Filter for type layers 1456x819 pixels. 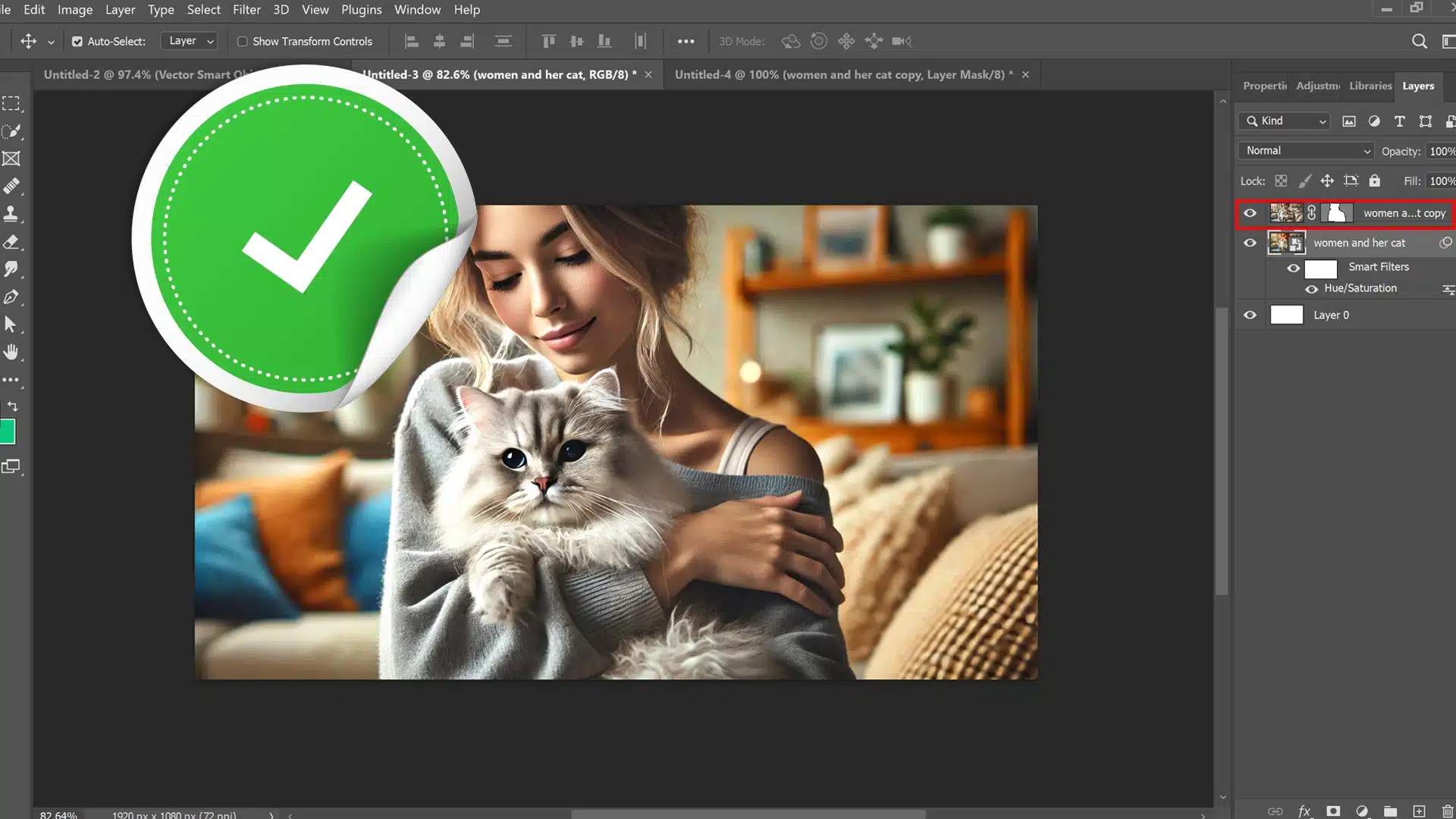tap(1400, 121)
